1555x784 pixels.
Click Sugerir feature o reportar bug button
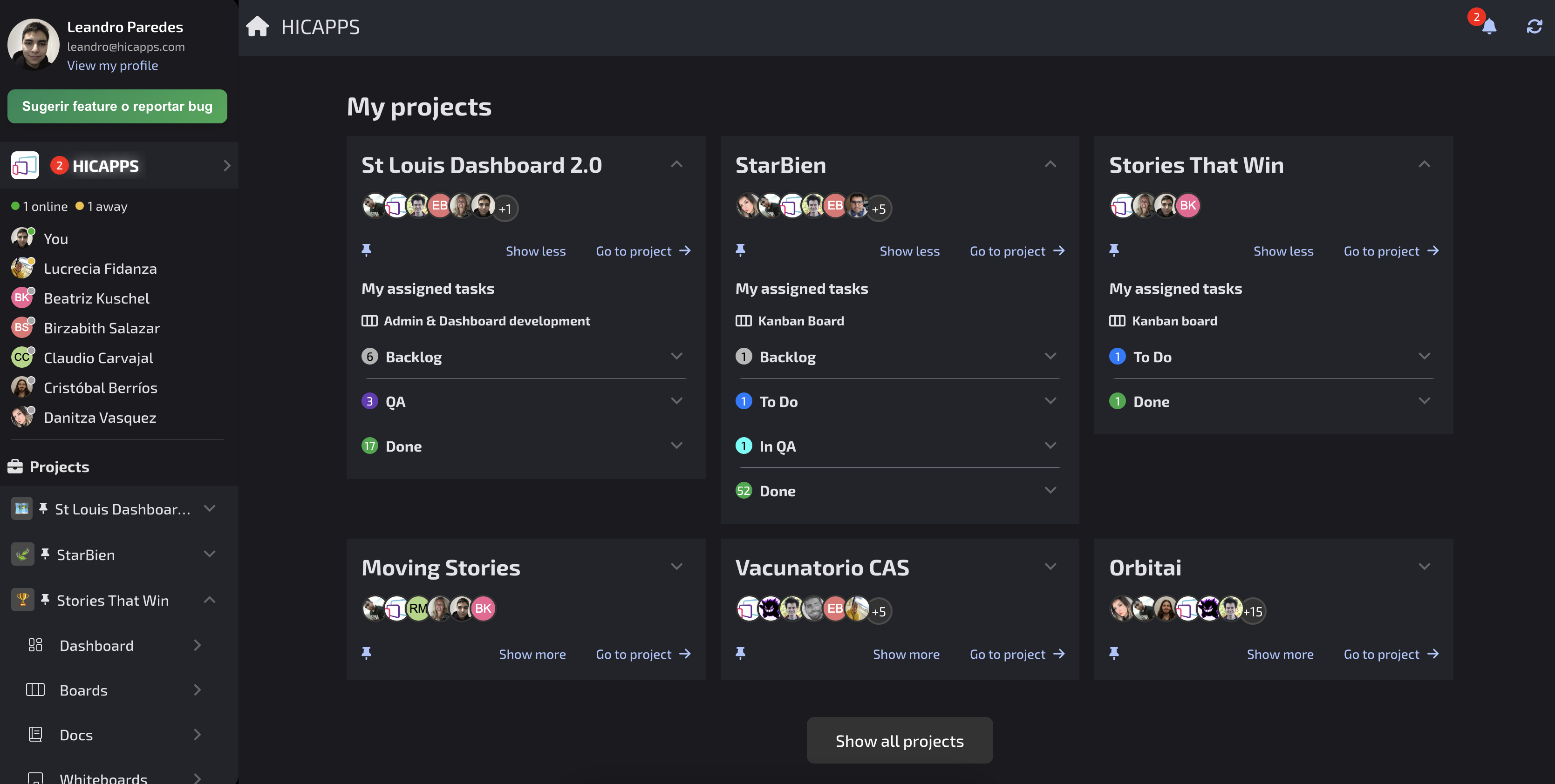click(x=117, y=106)
